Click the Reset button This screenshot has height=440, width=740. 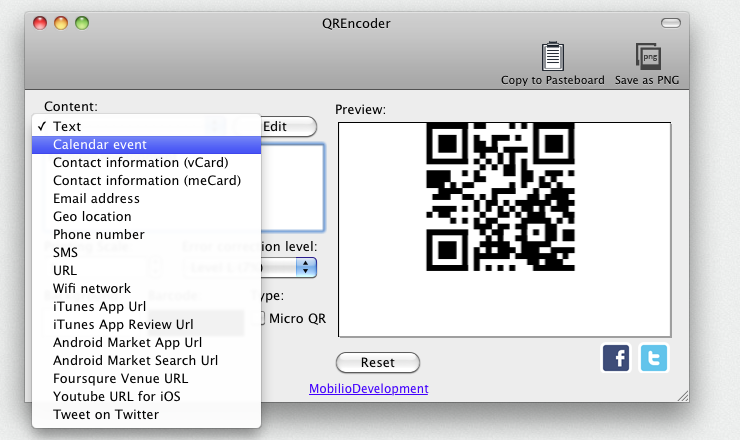(378, 362)
